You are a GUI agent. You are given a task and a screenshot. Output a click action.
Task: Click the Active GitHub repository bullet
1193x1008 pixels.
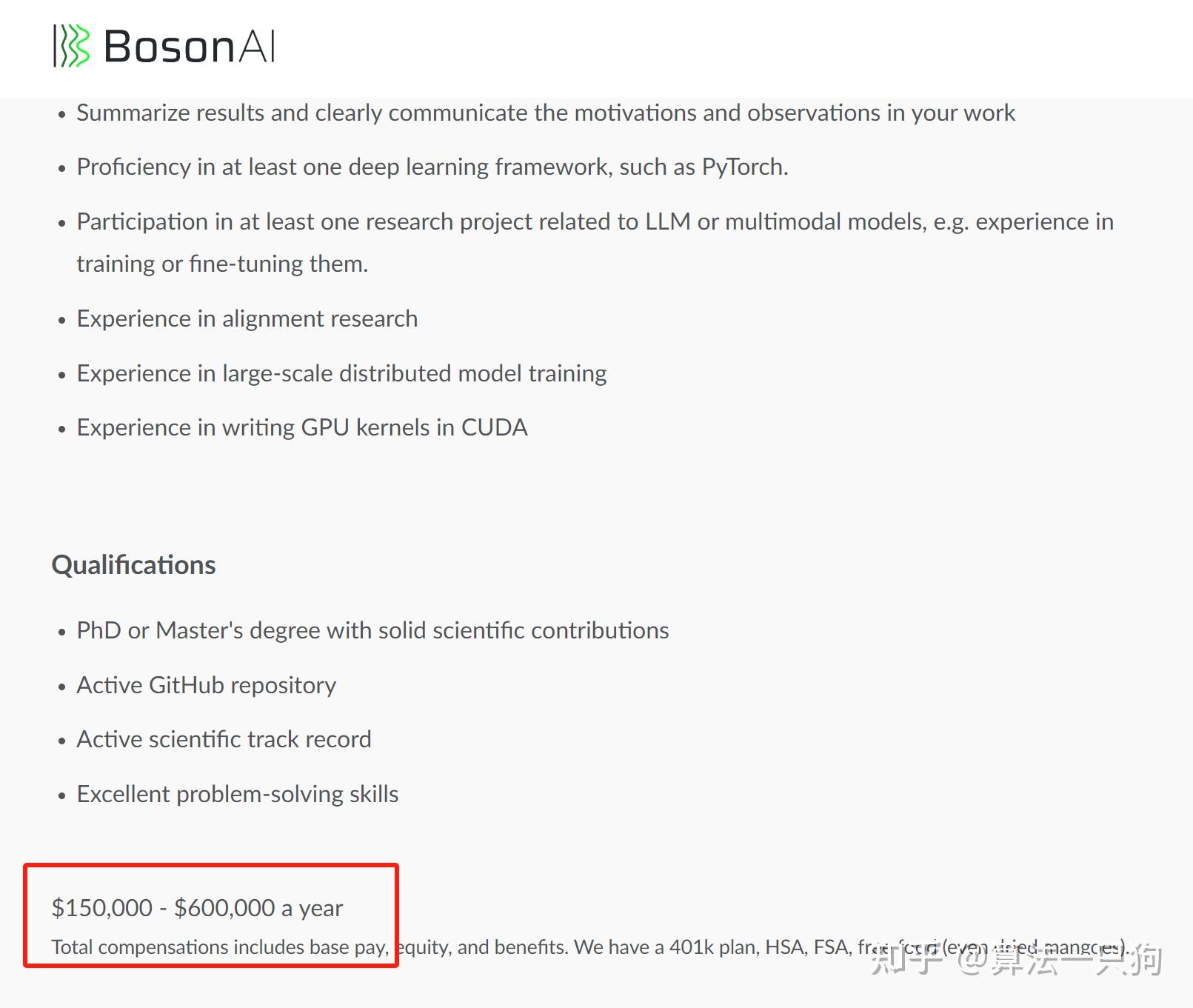[207, 686]
